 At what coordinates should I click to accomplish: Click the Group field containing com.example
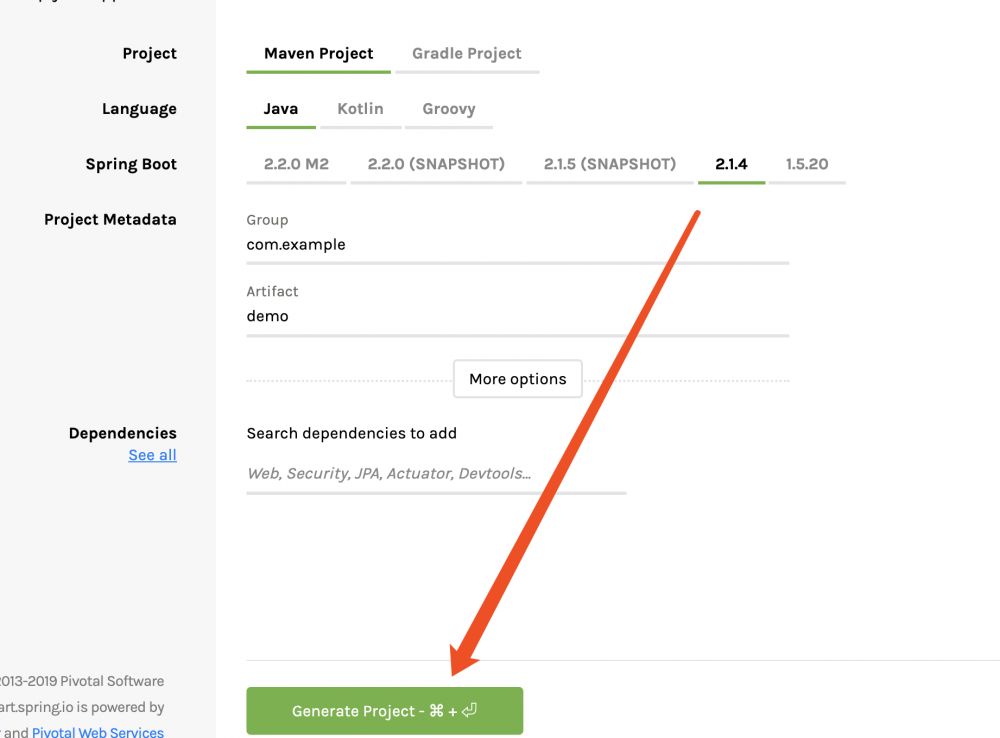pyautogui.click(x=517, y=245)
